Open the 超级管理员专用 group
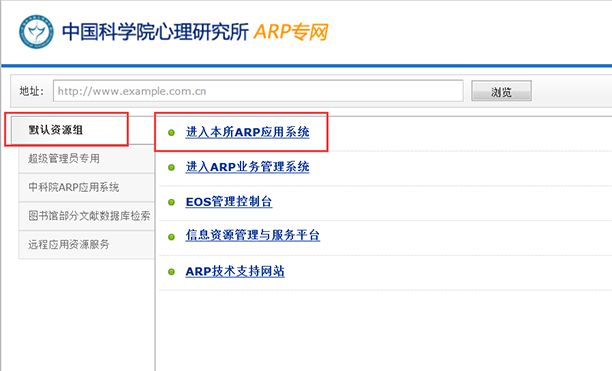Image resolution: width=612 pixels, height=371 pixels. pos(87,159)
